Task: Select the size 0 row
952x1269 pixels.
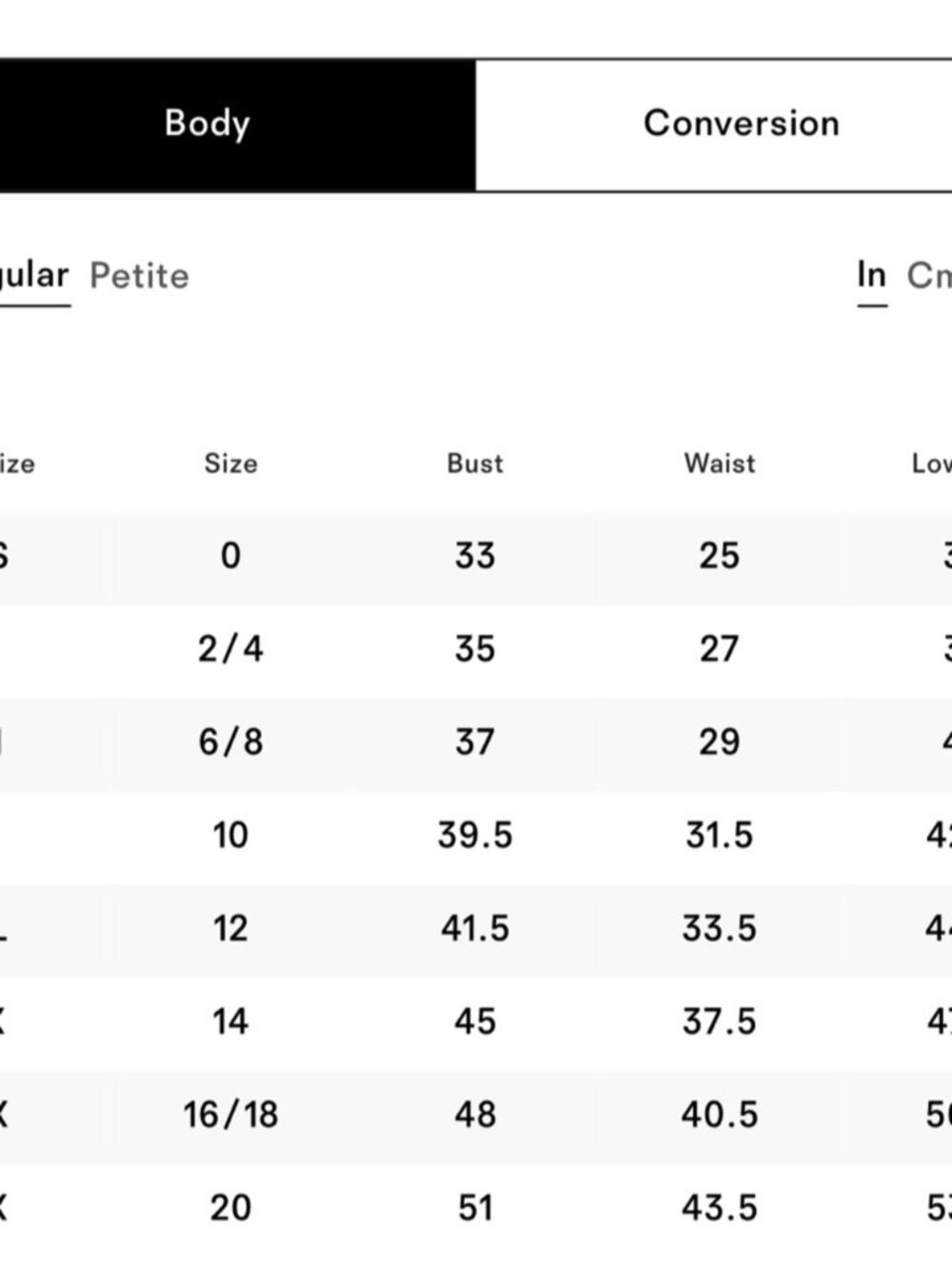Action: 476,556
